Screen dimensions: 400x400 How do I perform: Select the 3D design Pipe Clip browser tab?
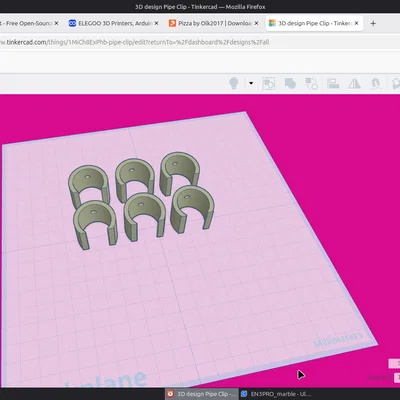314,23
